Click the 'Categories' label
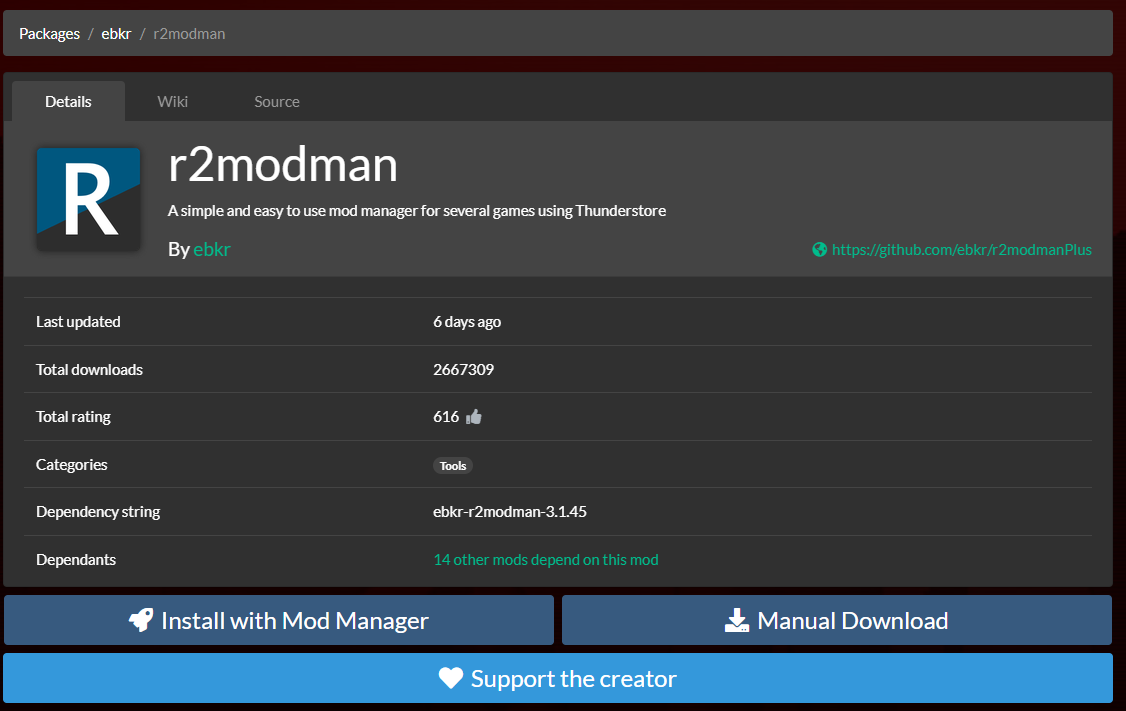 (72, 465)
